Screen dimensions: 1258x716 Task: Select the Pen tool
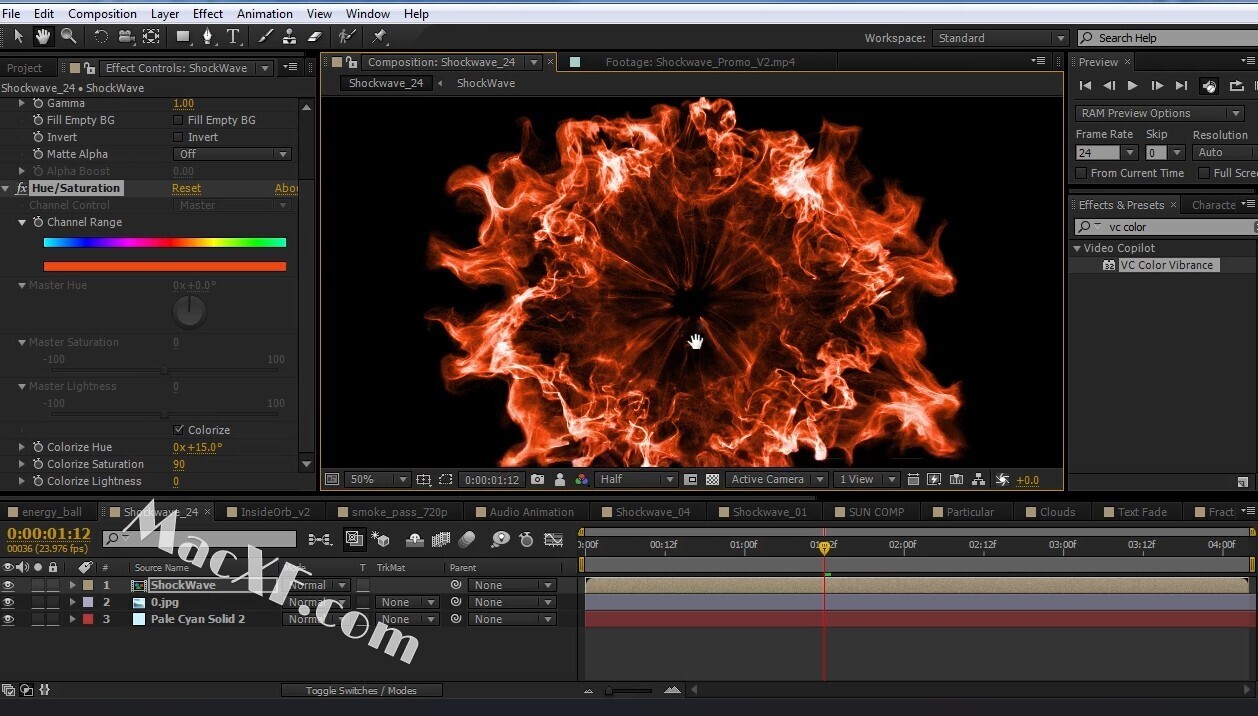(207, 37)
